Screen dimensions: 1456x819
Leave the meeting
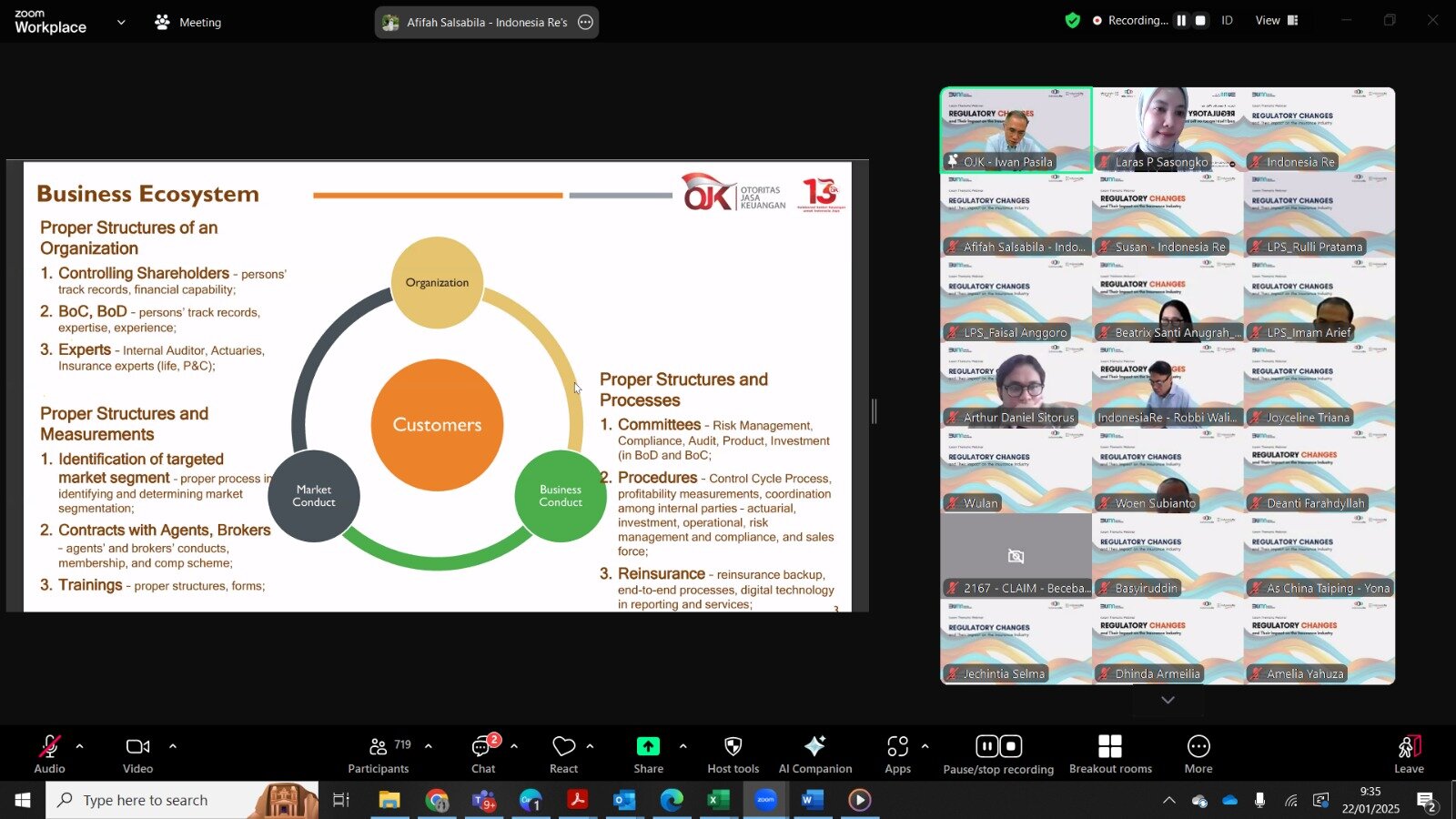[1409, 754]
